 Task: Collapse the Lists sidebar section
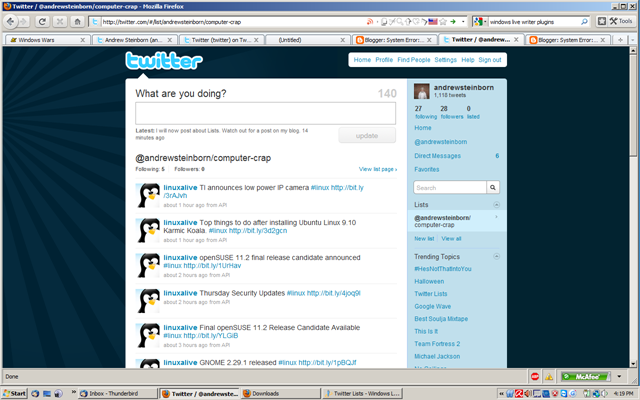point(497,204)
